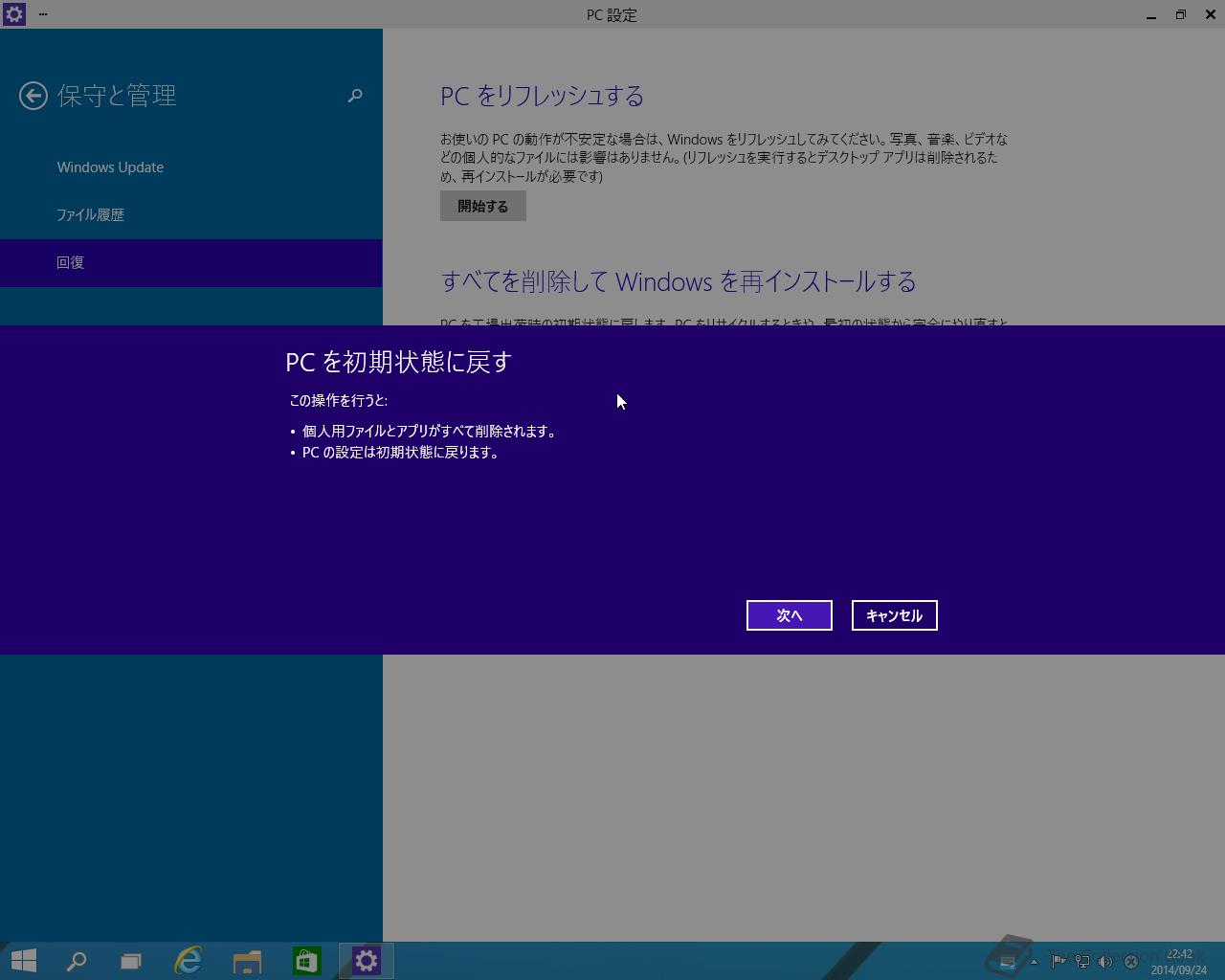Open File Explorer from taskbar

(248, 961)
